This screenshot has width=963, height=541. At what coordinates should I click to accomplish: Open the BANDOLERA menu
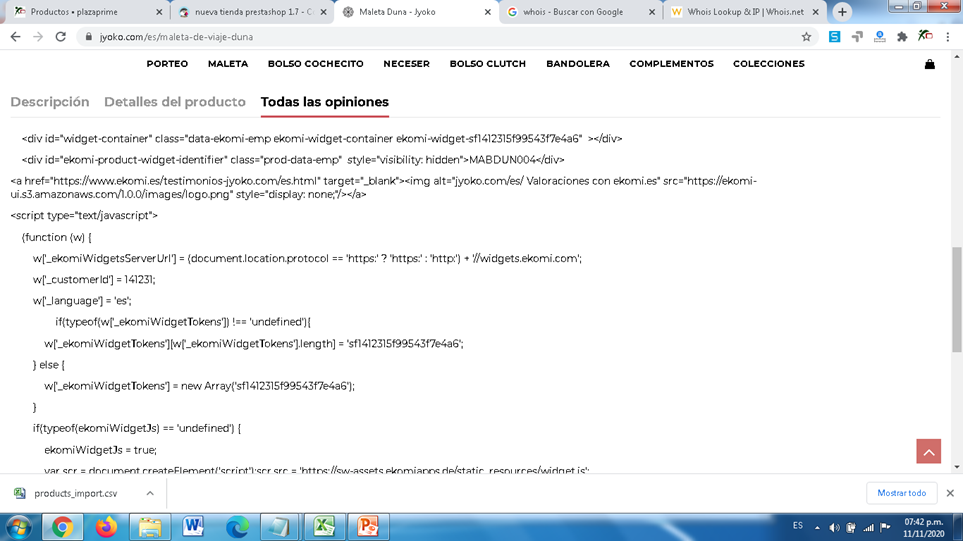click(x=578, y=64)
